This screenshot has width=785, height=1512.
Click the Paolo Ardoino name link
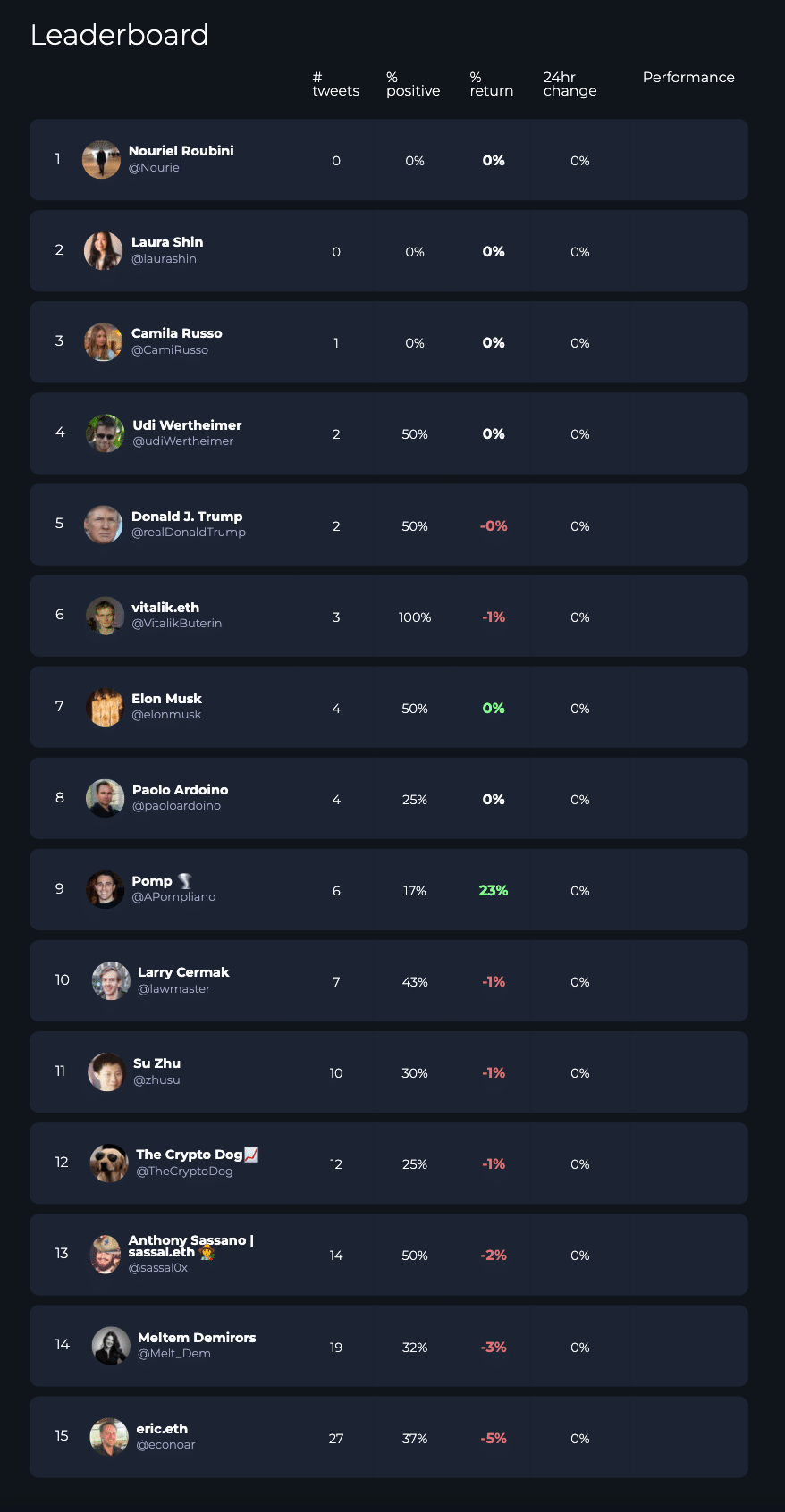[x=180, y=790]
